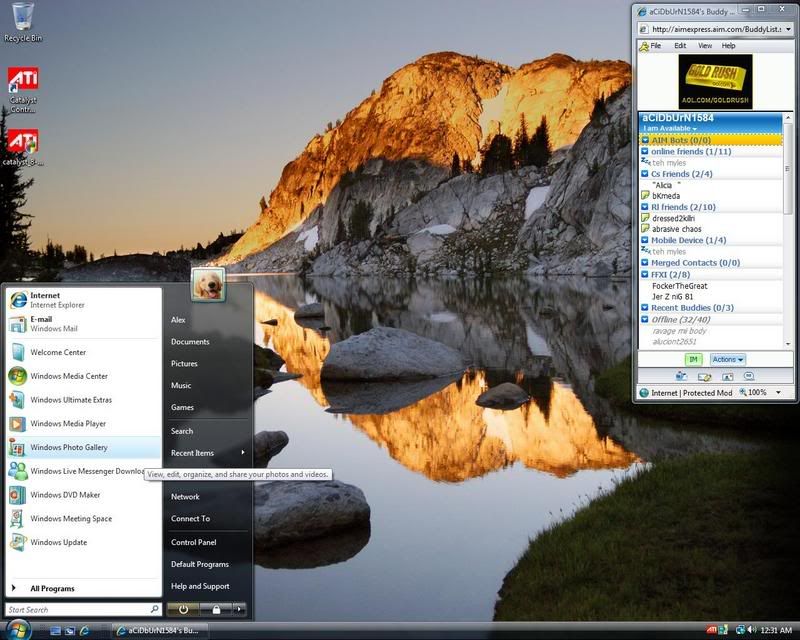The image size is (800, 640).
Task: Click the Gold Rush advertisement banner
Action: tap(715, 82)
